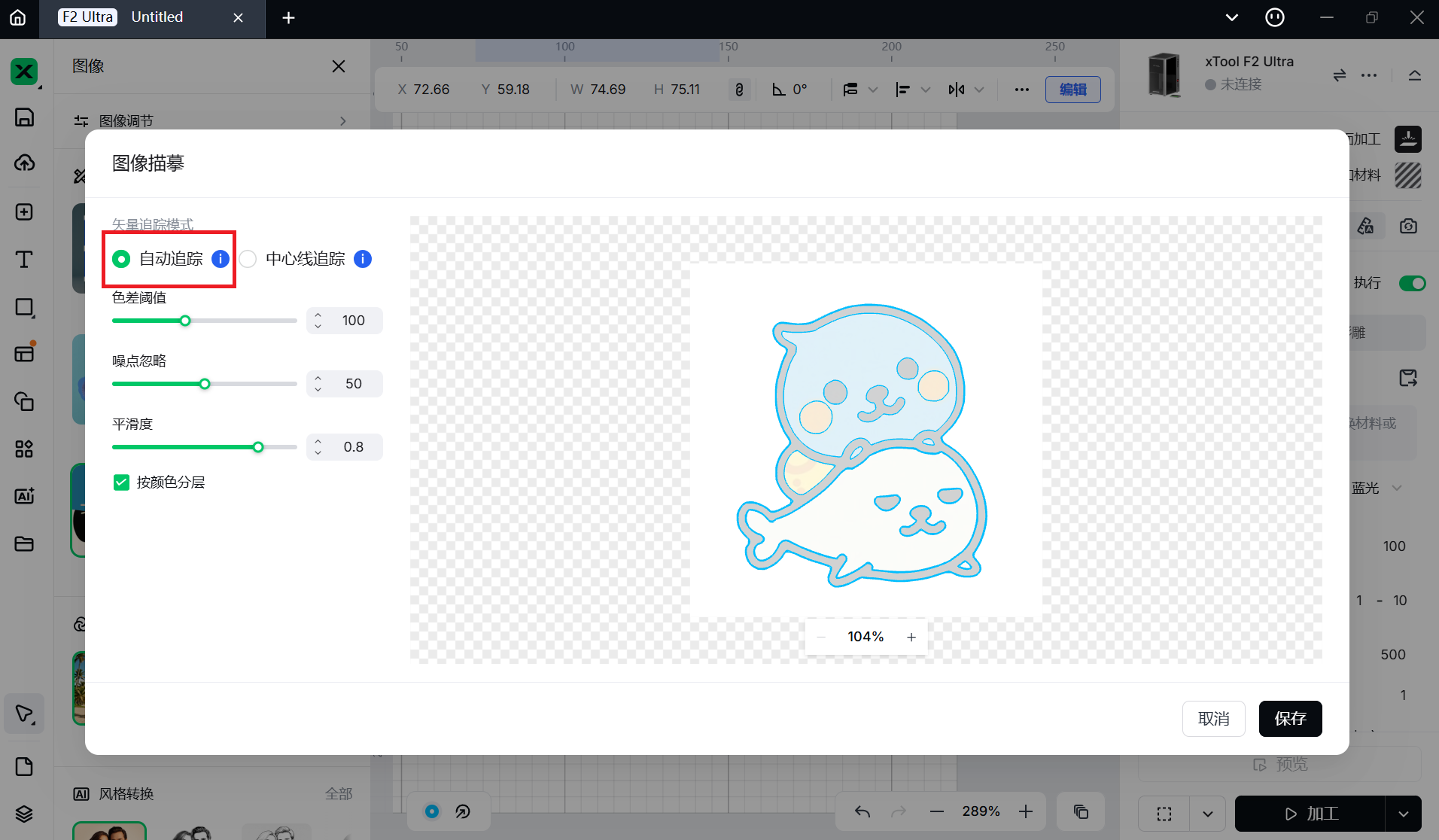Open the AI tools icon in sidebar
This screenshot has height=840, width=1439.
(24, 496)
